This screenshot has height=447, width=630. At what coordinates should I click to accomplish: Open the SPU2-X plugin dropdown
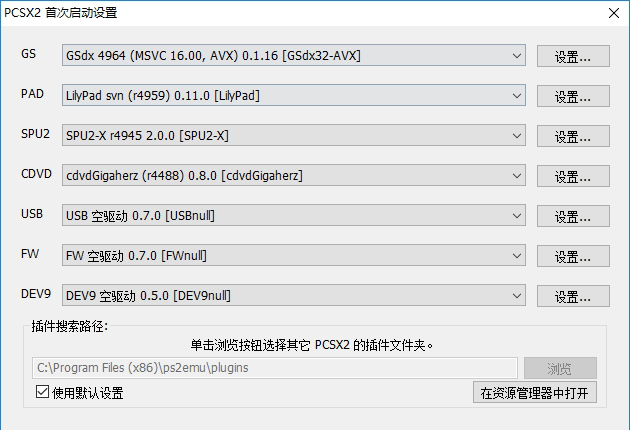(293, 136)
